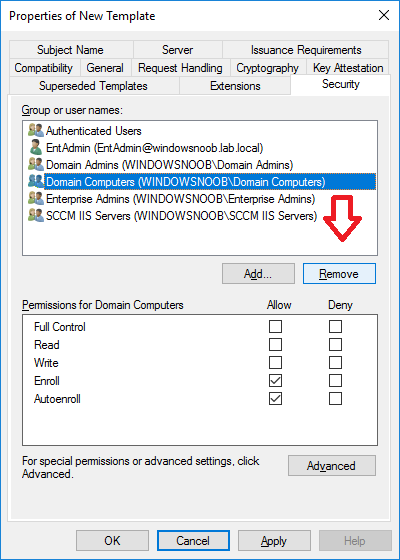Screen dimensions: 400x560
Task: Enable Allow checkbox for Full Control
Action: (x=275, y=326)
